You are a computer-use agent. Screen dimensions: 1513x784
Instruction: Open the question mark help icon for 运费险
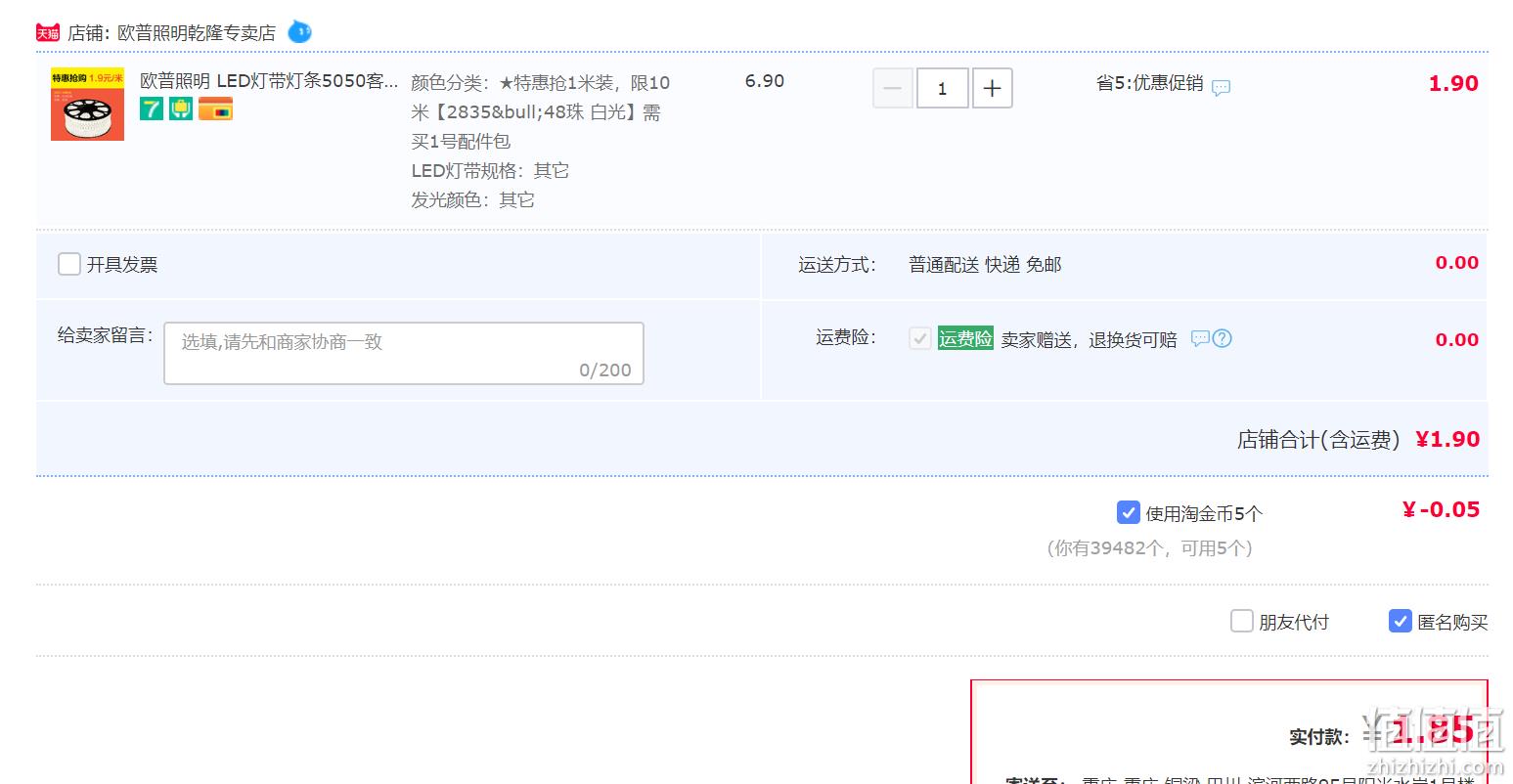pos(1222,338)
